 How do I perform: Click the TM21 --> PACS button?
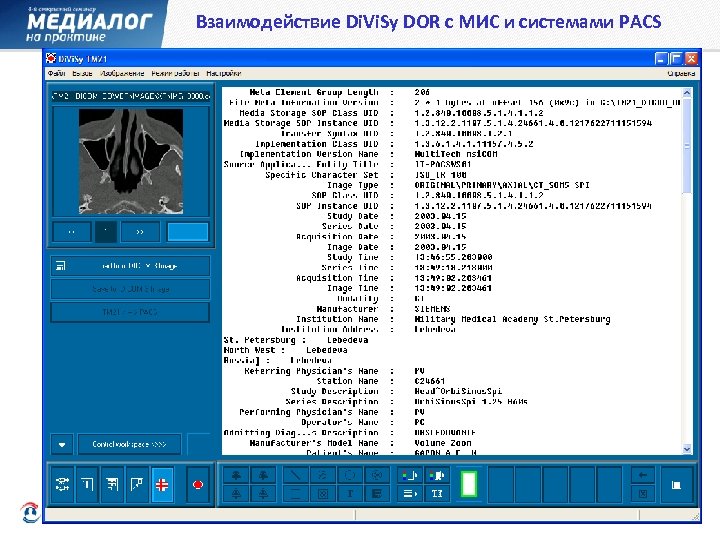(x=130, y=312)
